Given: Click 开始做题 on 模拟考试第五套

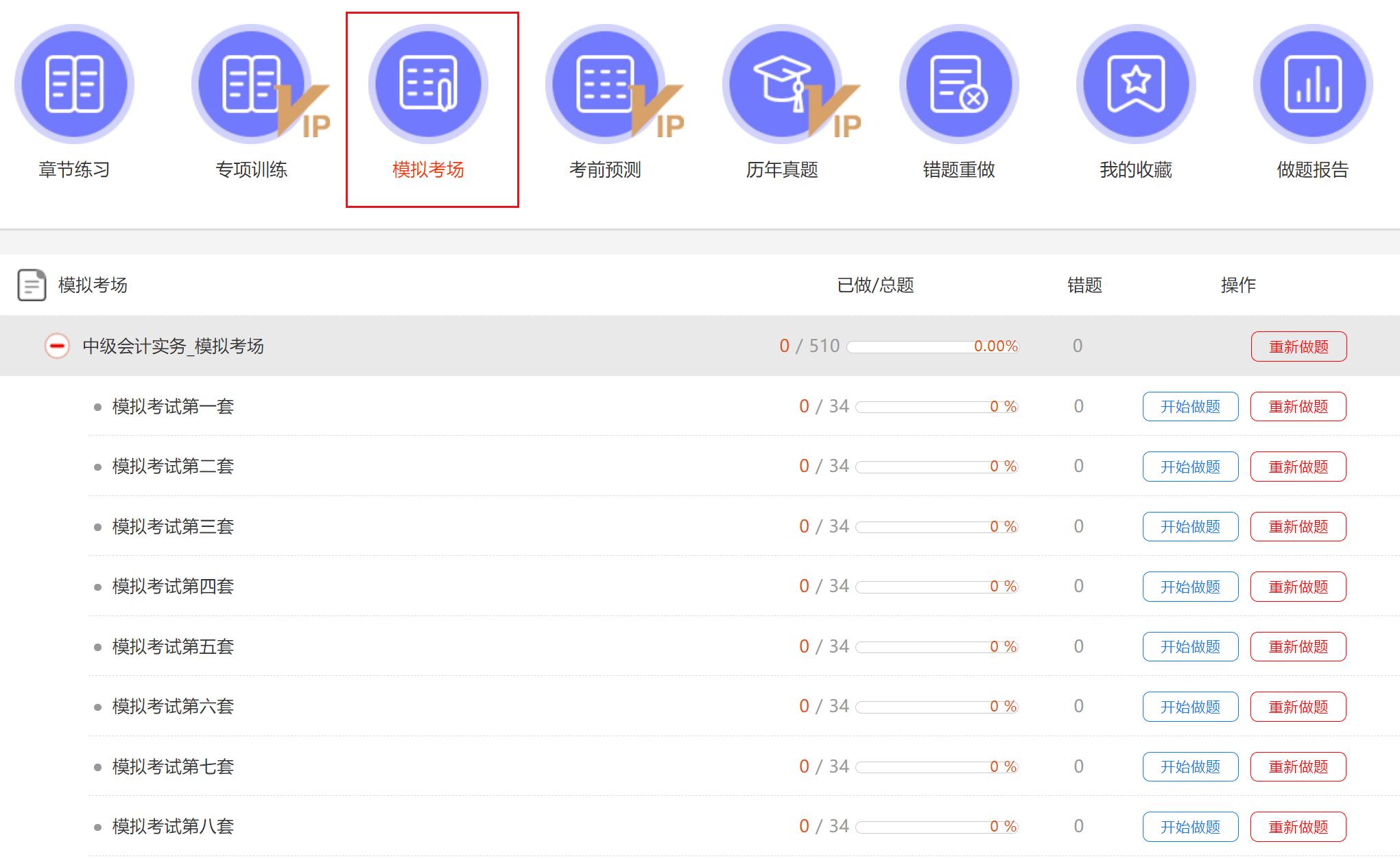Looking at the screenshot, I should pyautogui.click(x=1190, y=646).
